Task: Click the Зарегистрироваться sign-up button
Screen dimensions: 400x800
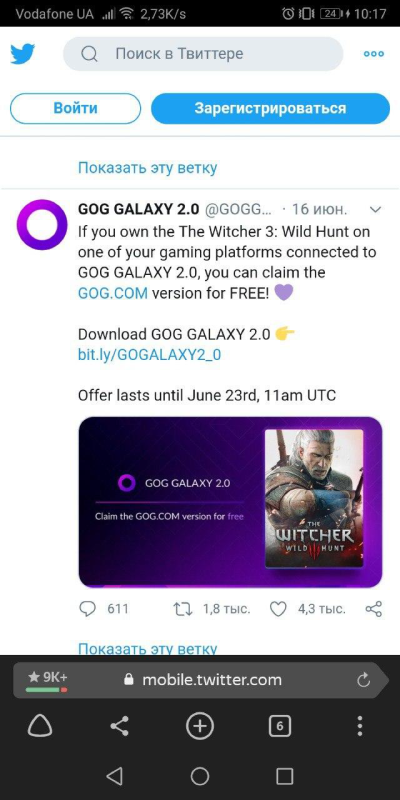Action: pyautogui.click(x=270, y=108)
